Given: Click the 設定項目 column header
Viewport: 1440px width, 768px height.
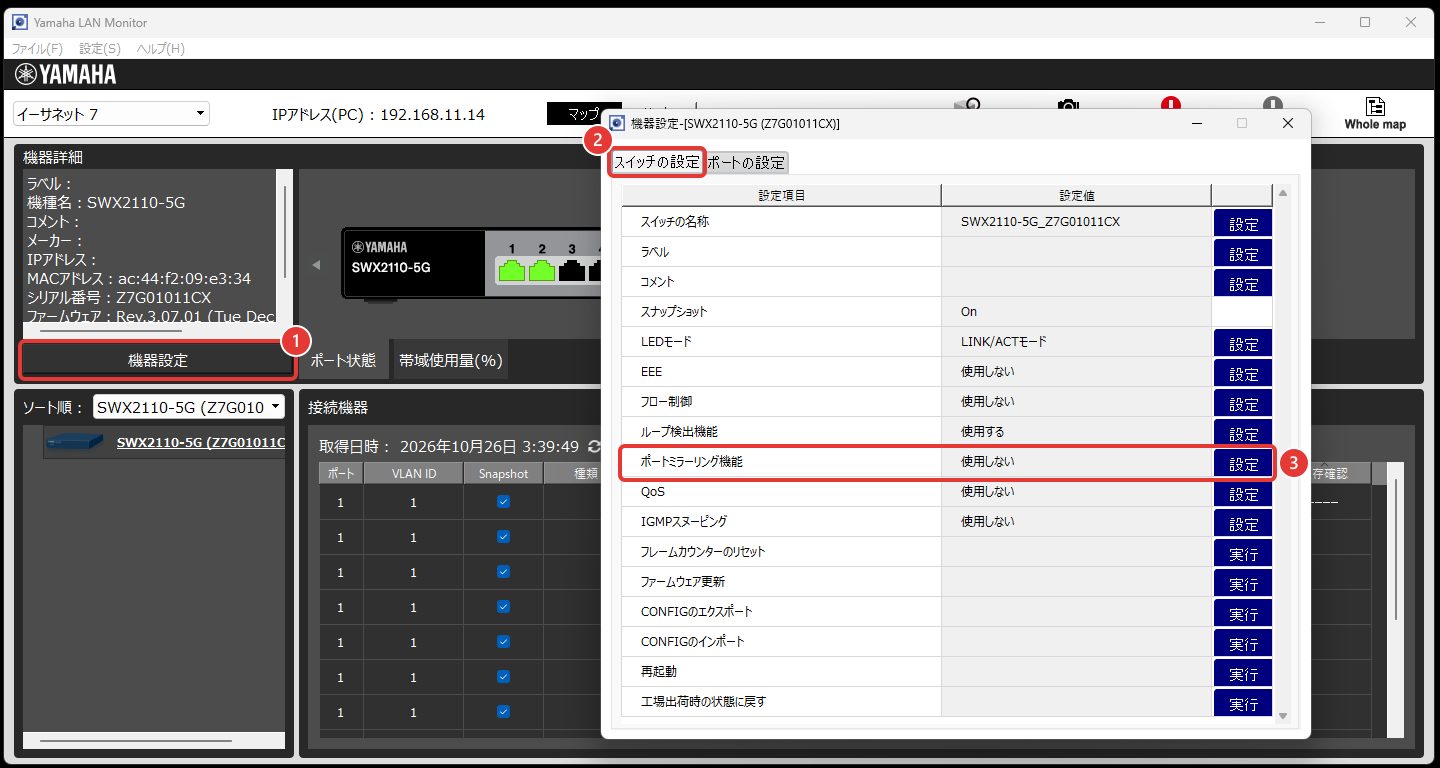Looking at the screenshot, I should [782, 195].
